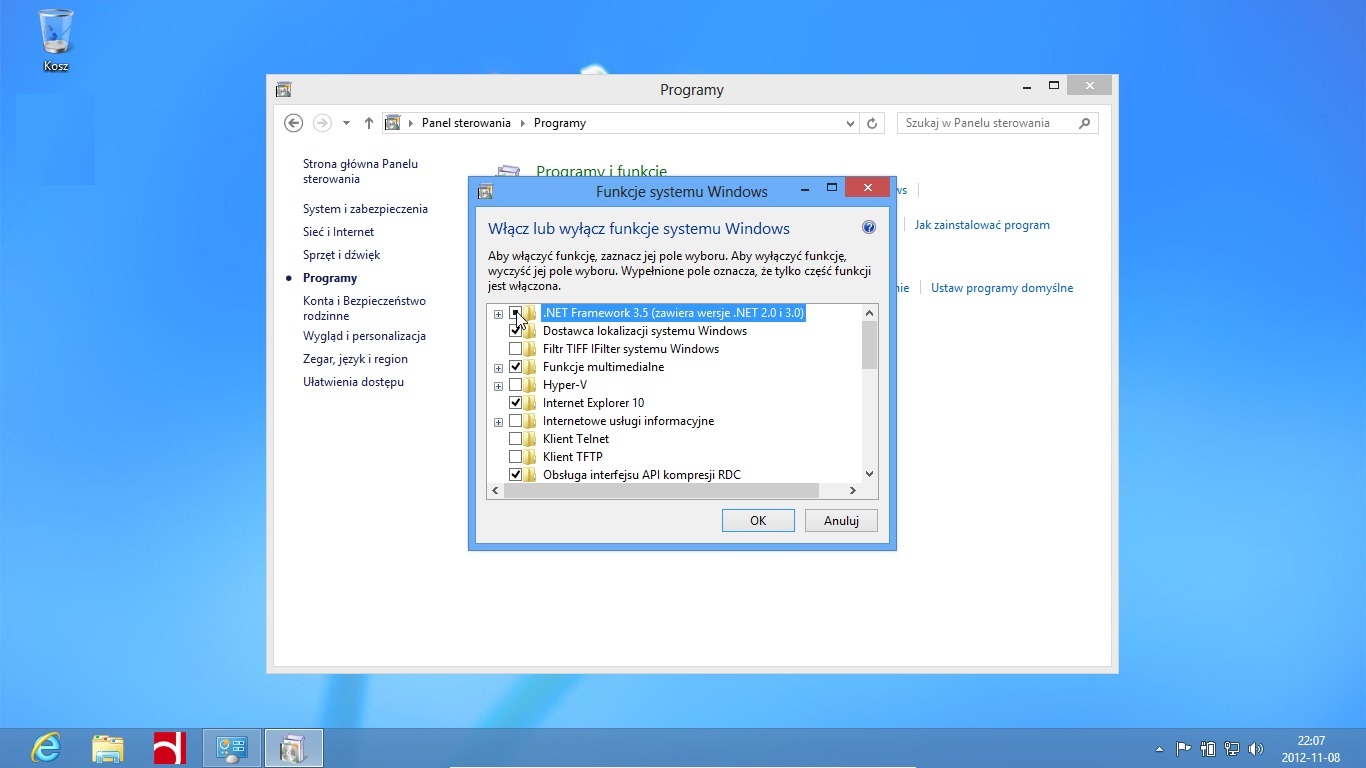Click the search magnifier in Control Panel

[1085, 123]
